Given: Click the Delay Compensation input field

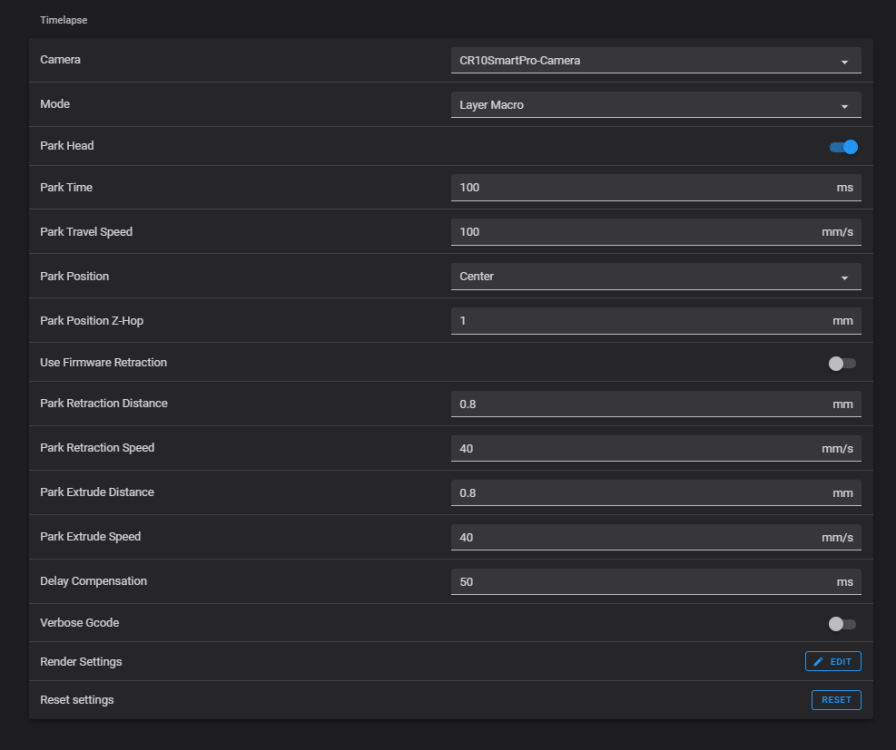Looking at the screenshot, I should (x=640, y=582).
